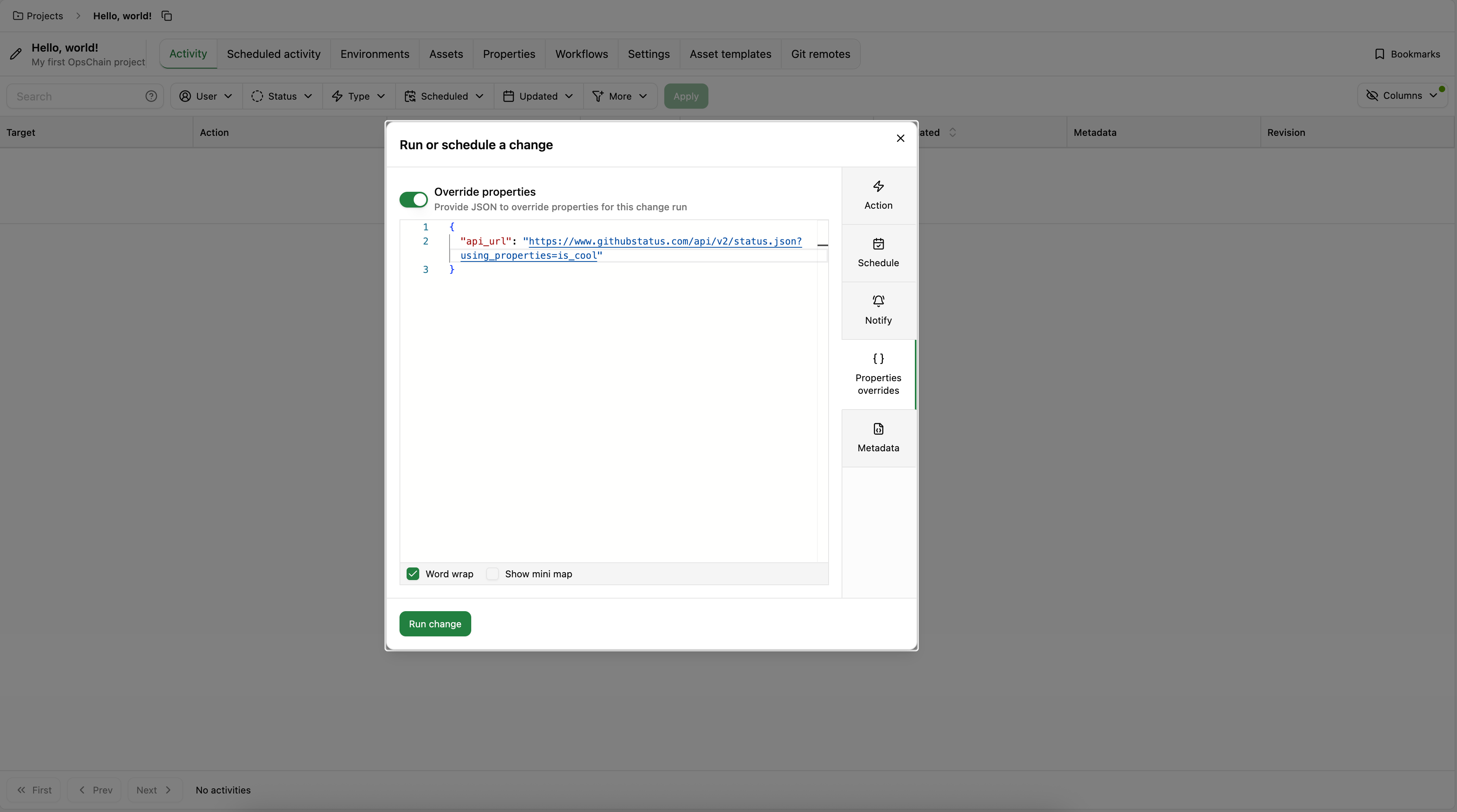Uncheck the Word wrap checkbox
Screen dimensions: 1457x812
[413, 574]
